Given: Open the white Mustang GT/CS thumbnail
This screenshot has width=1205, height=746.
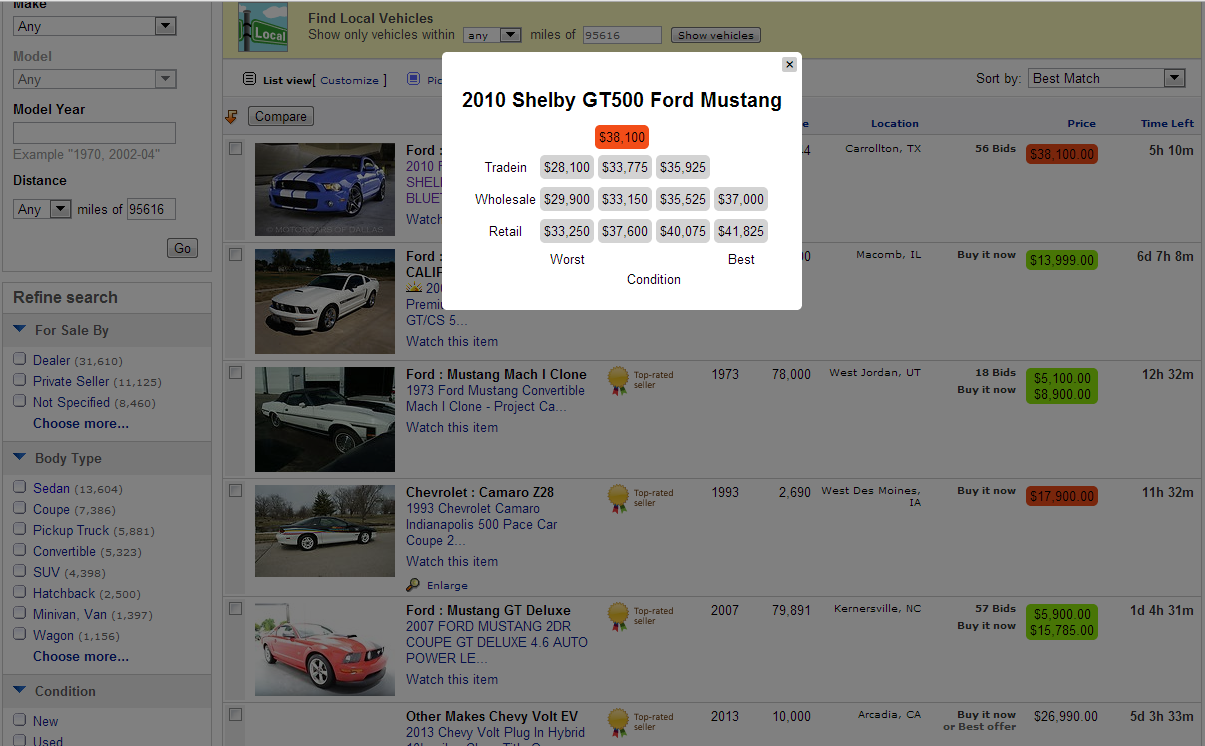Looking at the screenshot, I should [x=325, y=301].
